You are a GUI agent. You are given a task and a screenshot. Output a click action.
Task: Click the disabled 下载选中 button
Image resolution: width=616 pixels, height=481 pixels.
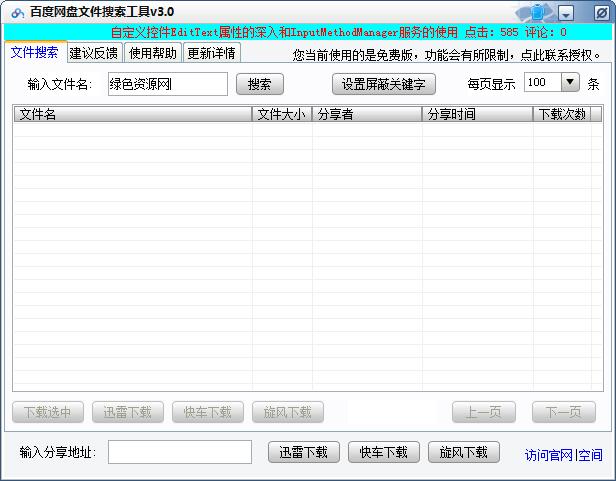tap(48, 412)
